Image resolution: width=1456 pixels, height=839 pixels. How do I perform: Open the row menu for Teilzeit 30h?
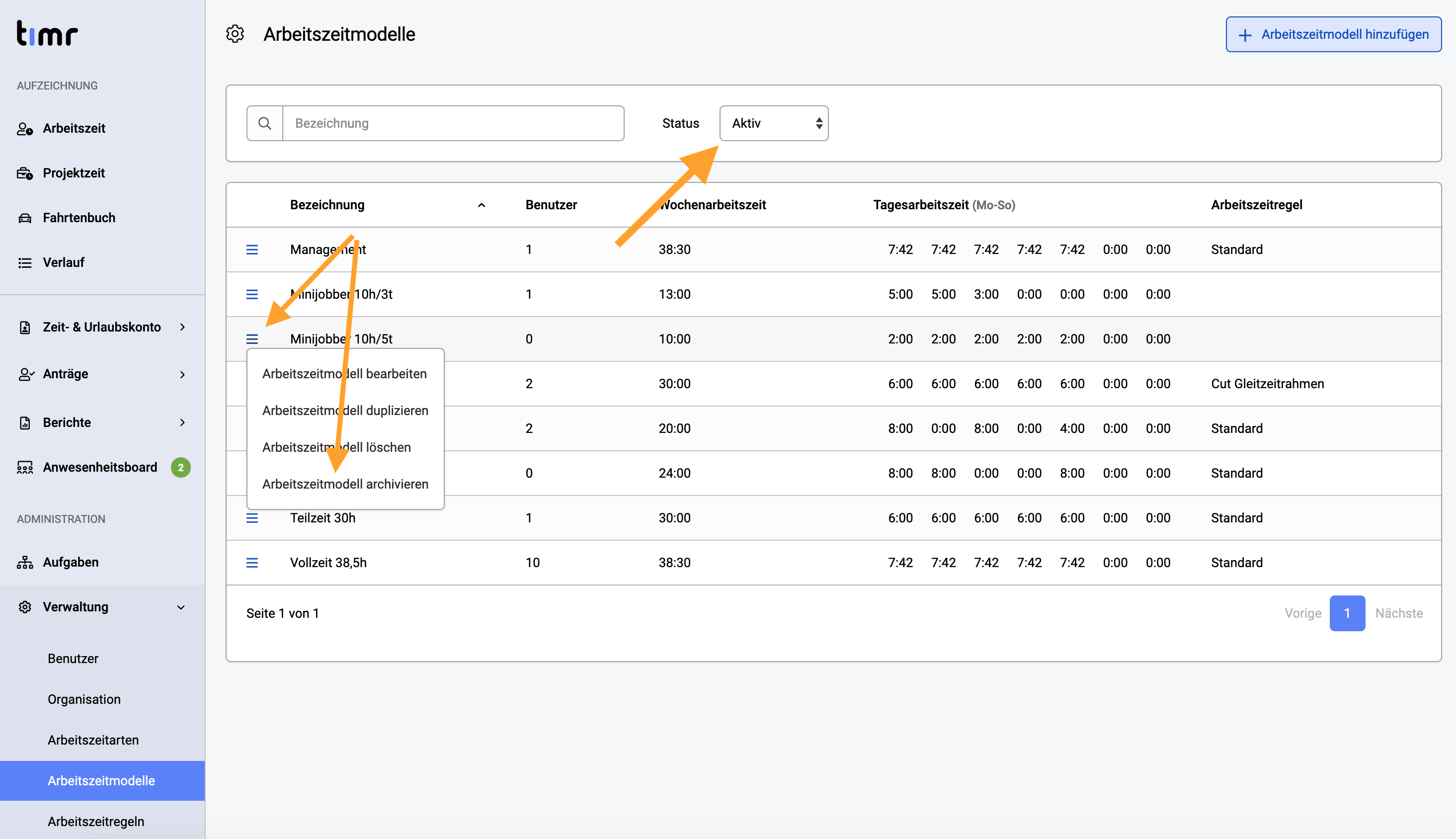coord(252,518)
